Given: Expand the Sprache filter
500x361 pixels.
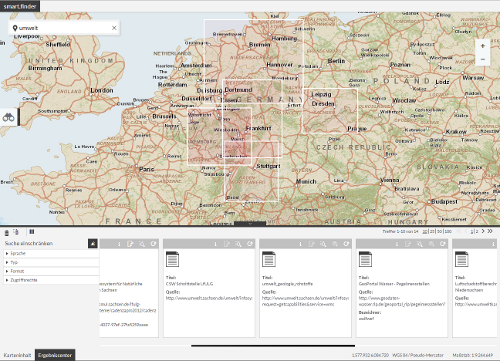Looking at the screenshot, I should (52, 253).
